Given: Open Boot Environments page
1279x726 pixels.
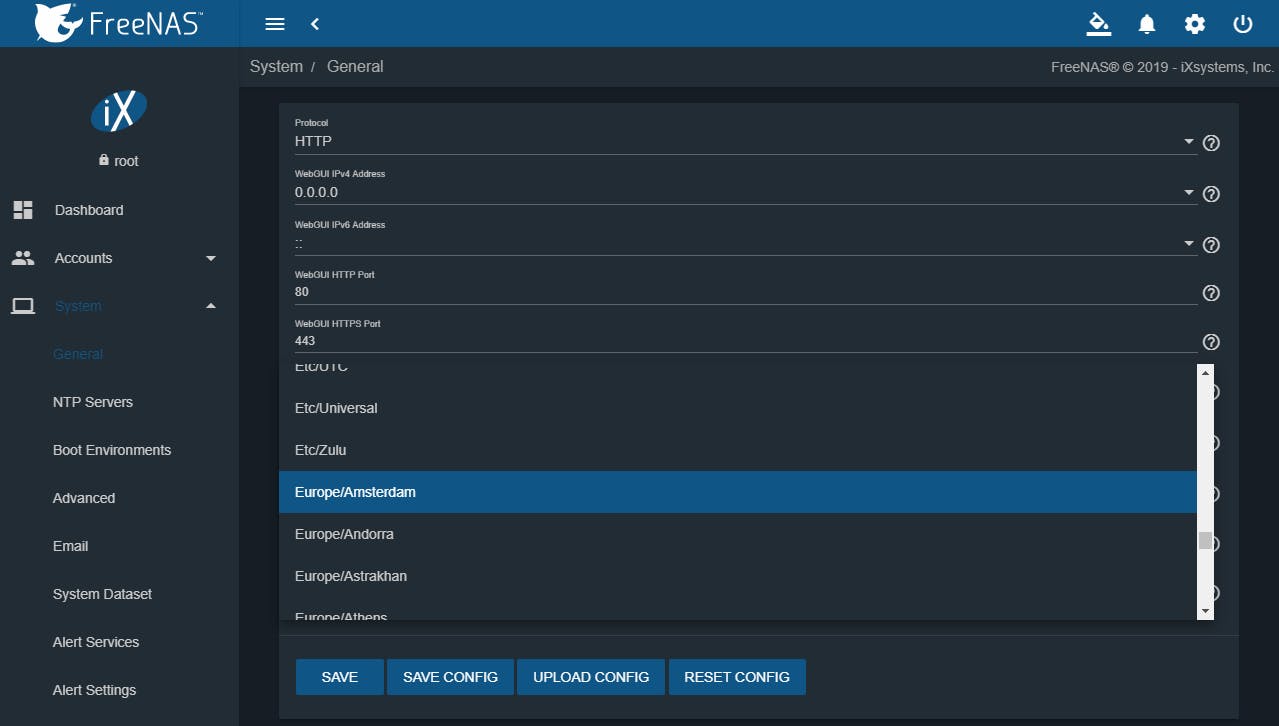Looking at the screenshot, I should coord(112,450).
